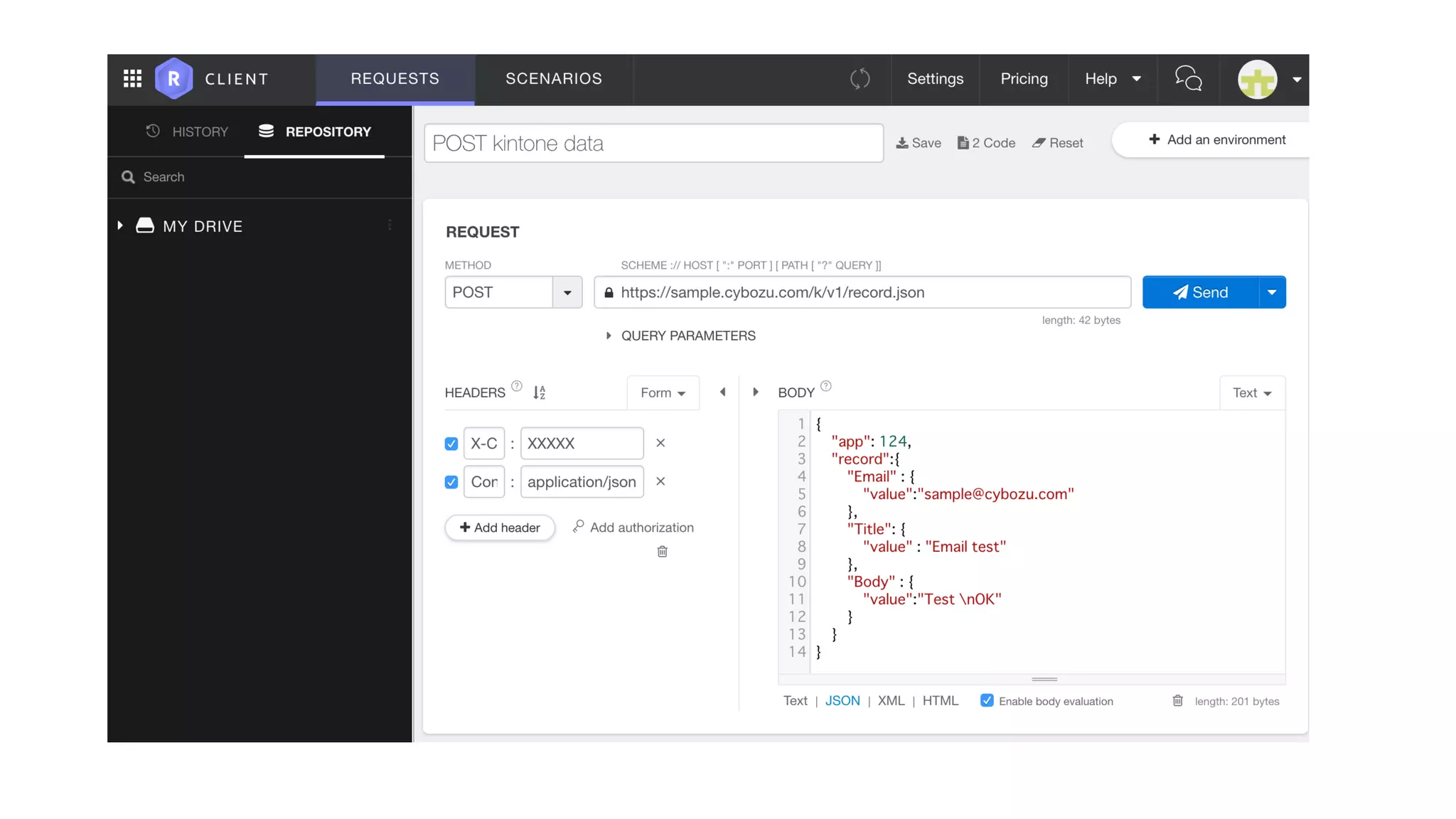Disable the Content-Type header checkbox
The width and height of the screenshot is (1456, 819).
click(451, 482)
